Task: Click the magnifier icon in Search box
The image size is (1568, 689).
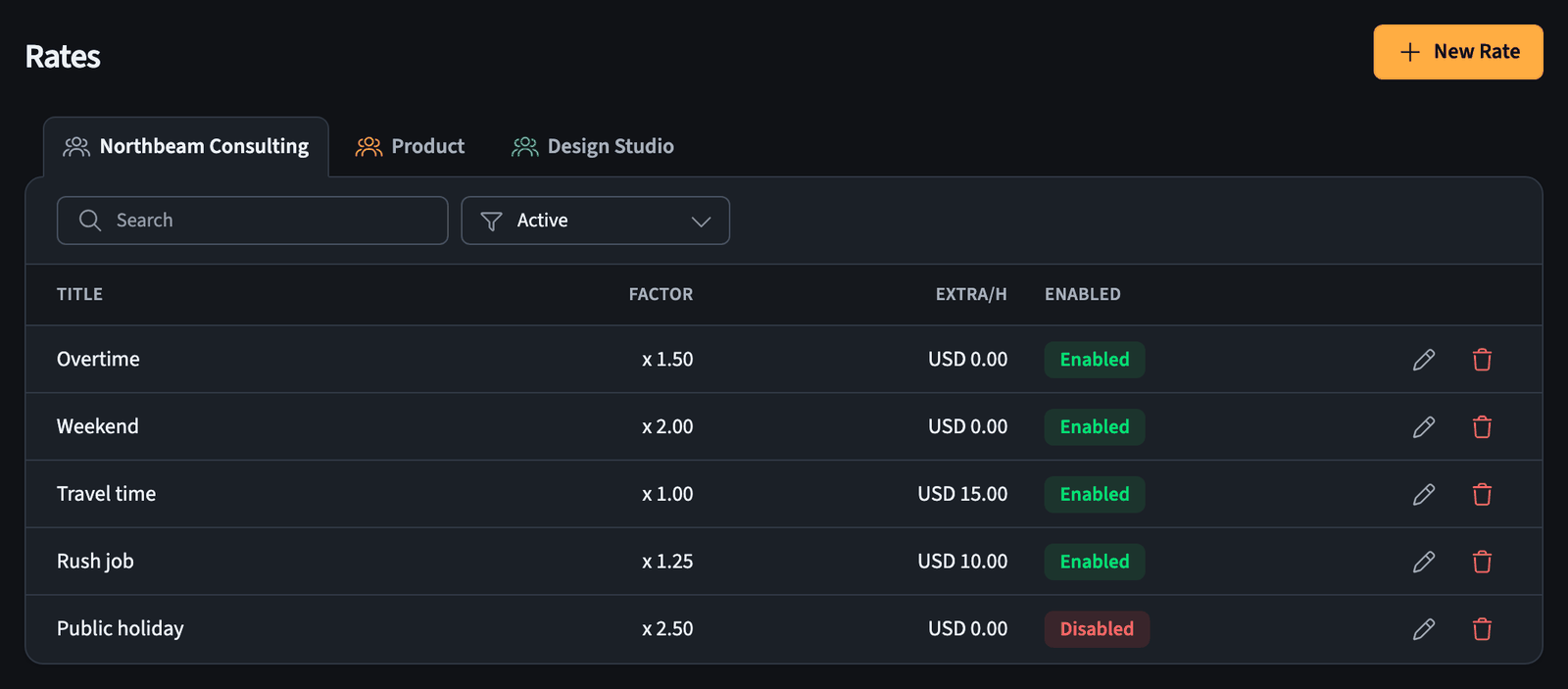Action: 90,221
